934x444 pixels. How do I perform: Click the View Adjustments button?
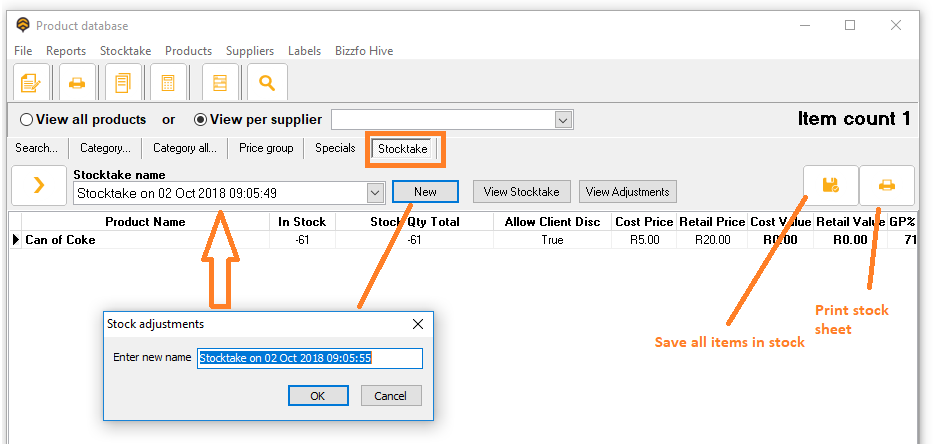pyautogui.click(x=628, y=191)
